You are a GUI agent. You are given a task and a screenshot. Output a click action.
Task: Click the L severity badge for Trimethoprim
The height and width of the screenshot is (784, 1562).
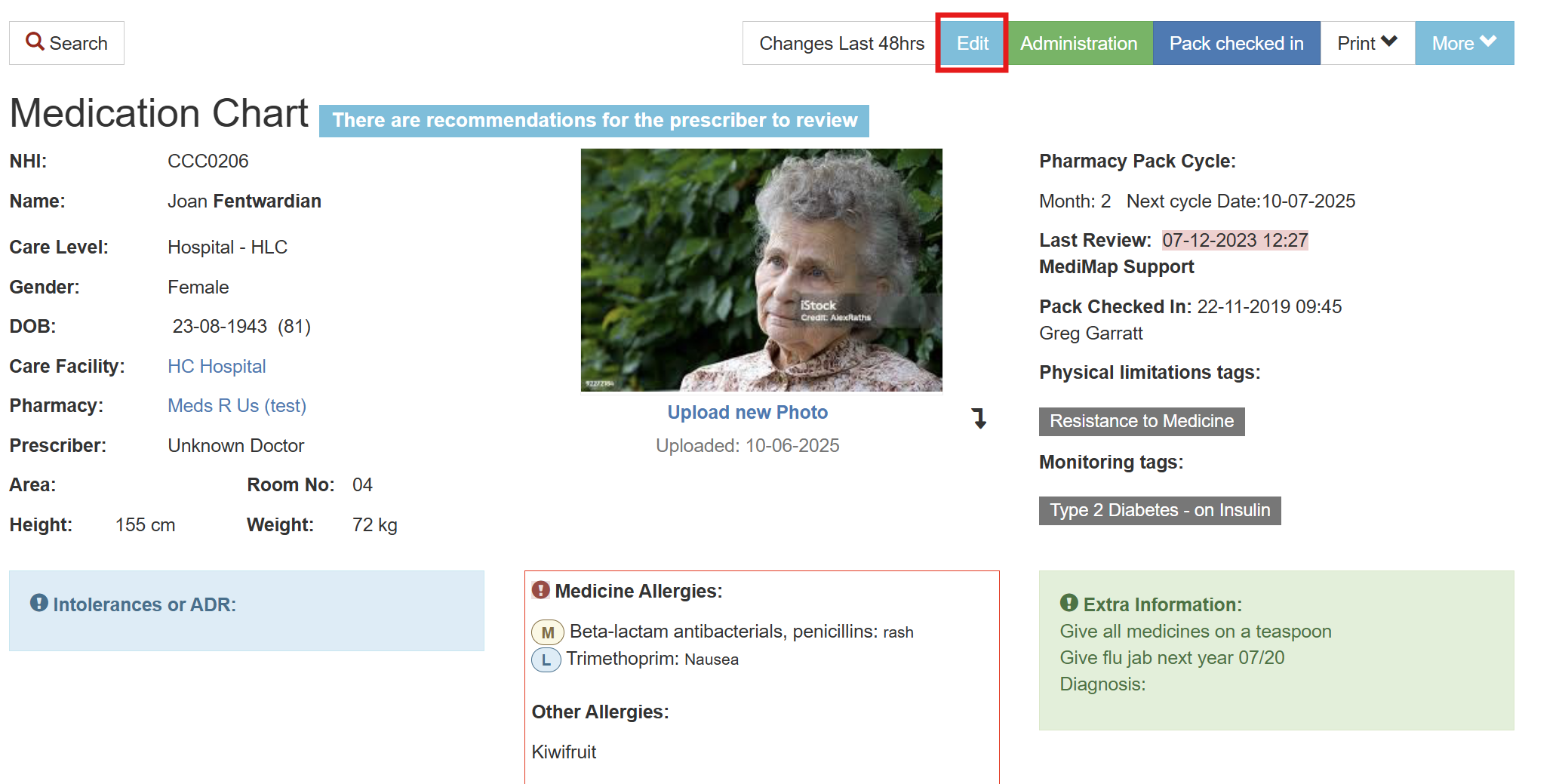[546, 659]
